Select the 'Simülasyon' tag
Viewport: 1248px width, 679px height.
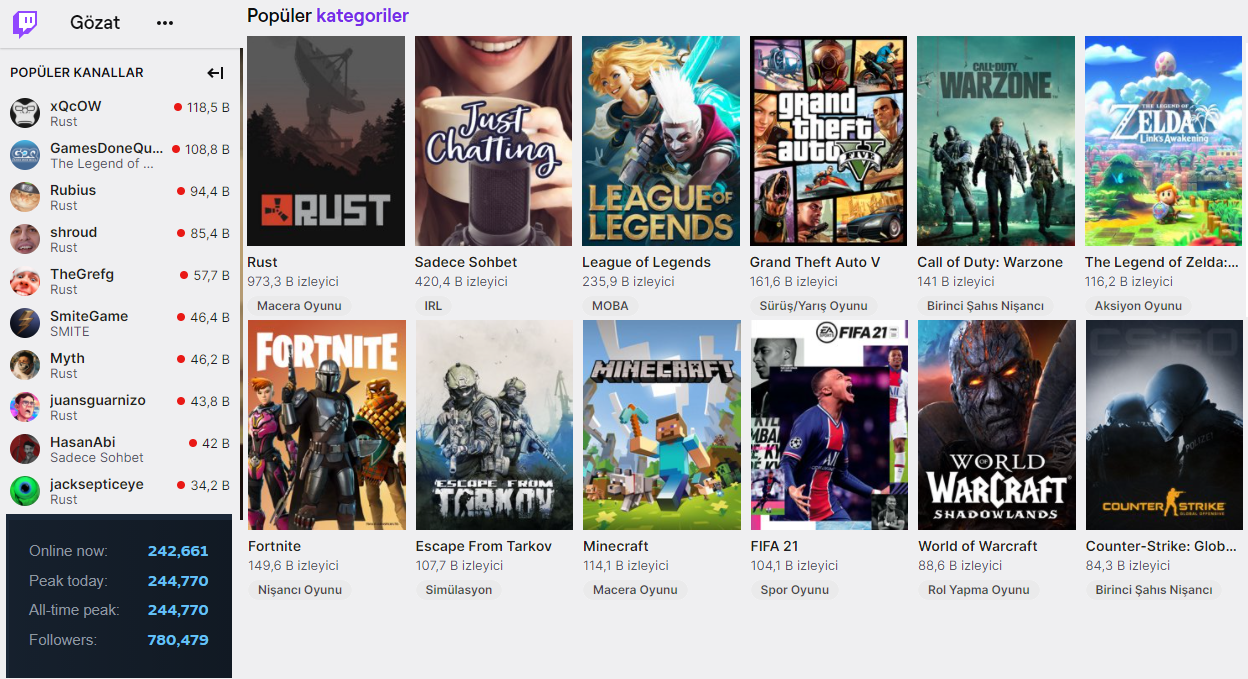[459, 590]
